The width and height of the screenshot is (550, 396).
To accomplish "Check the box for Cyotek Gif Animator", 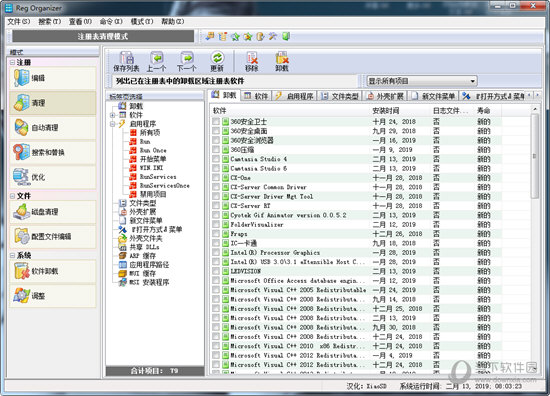I will tap(216, 215).
